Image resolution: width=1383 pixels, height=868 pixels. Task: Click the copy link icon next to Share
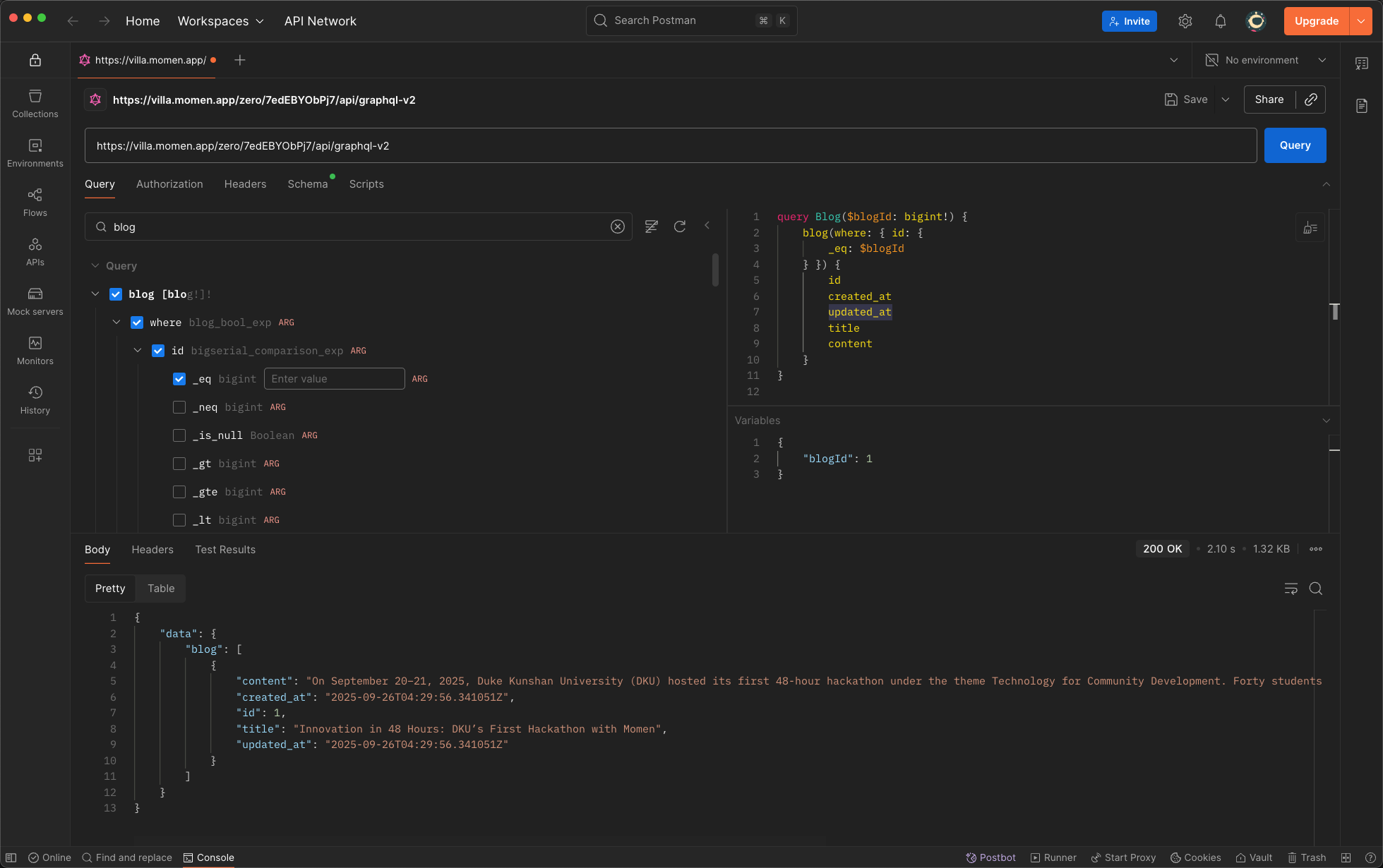tap(1311, 100)
